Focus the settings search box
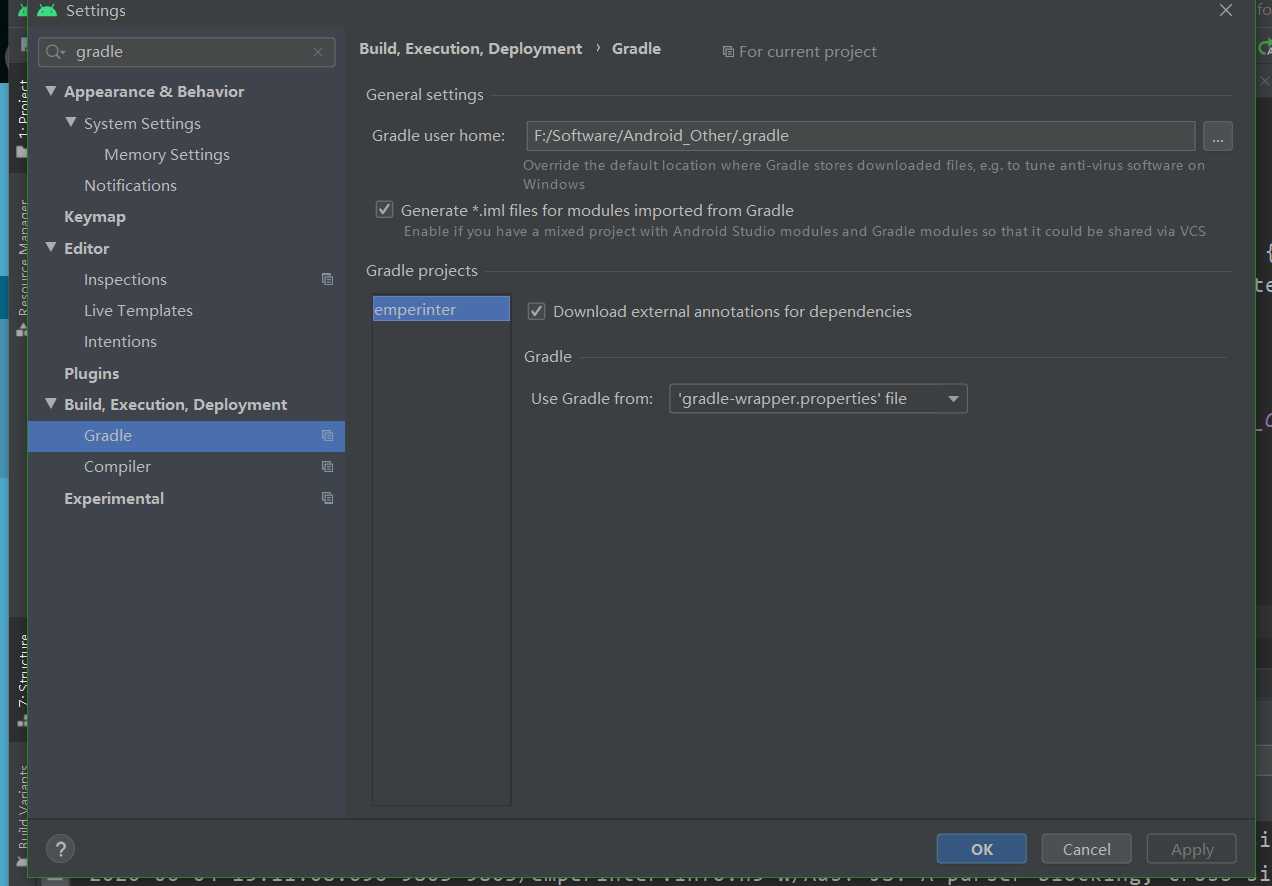 [186, 52]
